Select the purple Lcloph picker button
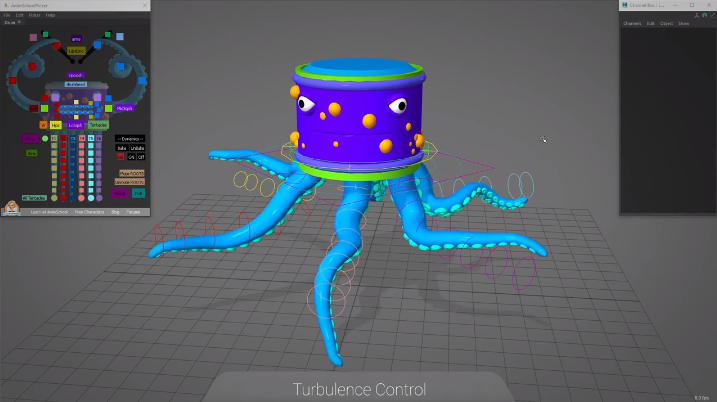 point(75,125)
